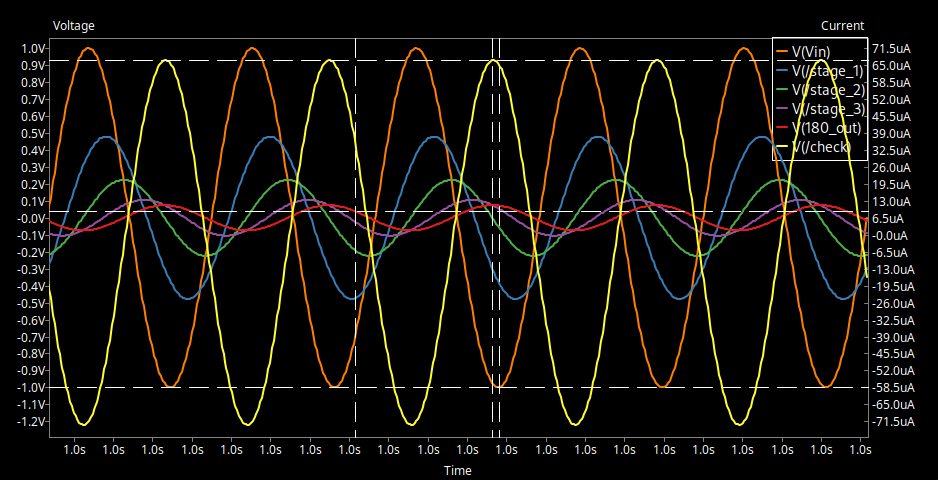
Task: Click blue stage_1 legend color marker
Action: [x=782, y=70]
